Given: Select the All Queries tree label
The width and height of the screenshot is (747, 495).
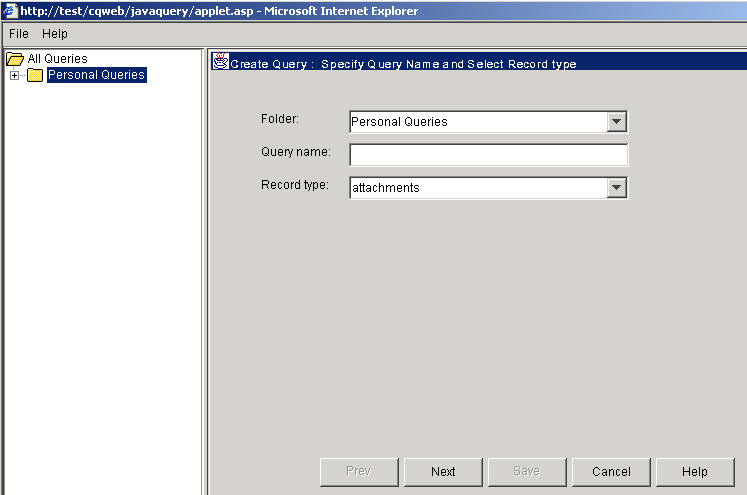Looking at the screenshot, I should pyautogui.click(x=58, y=59).
